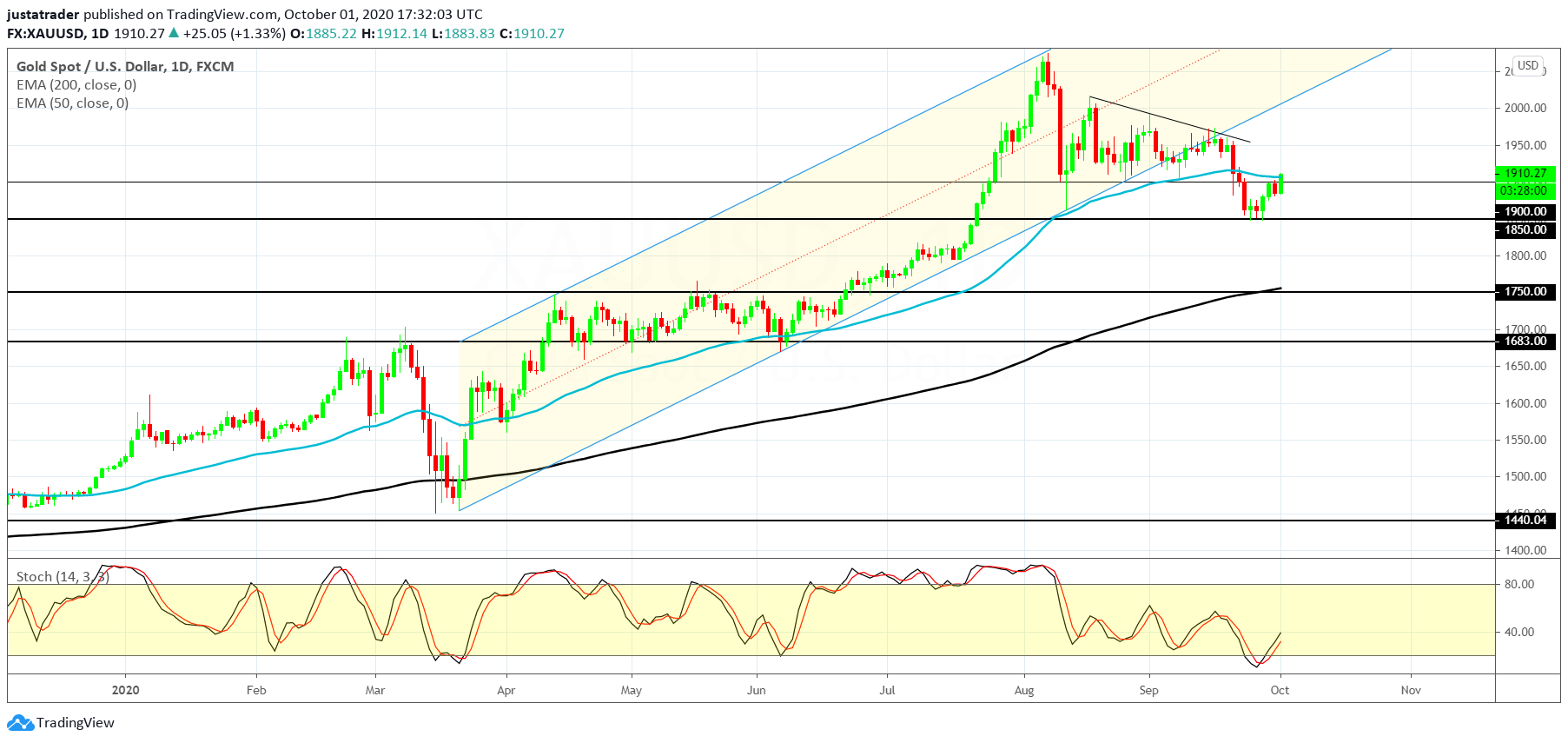Click the high value H:1912.14
This screenshot has width=1568, height=743.
[394, 34]
